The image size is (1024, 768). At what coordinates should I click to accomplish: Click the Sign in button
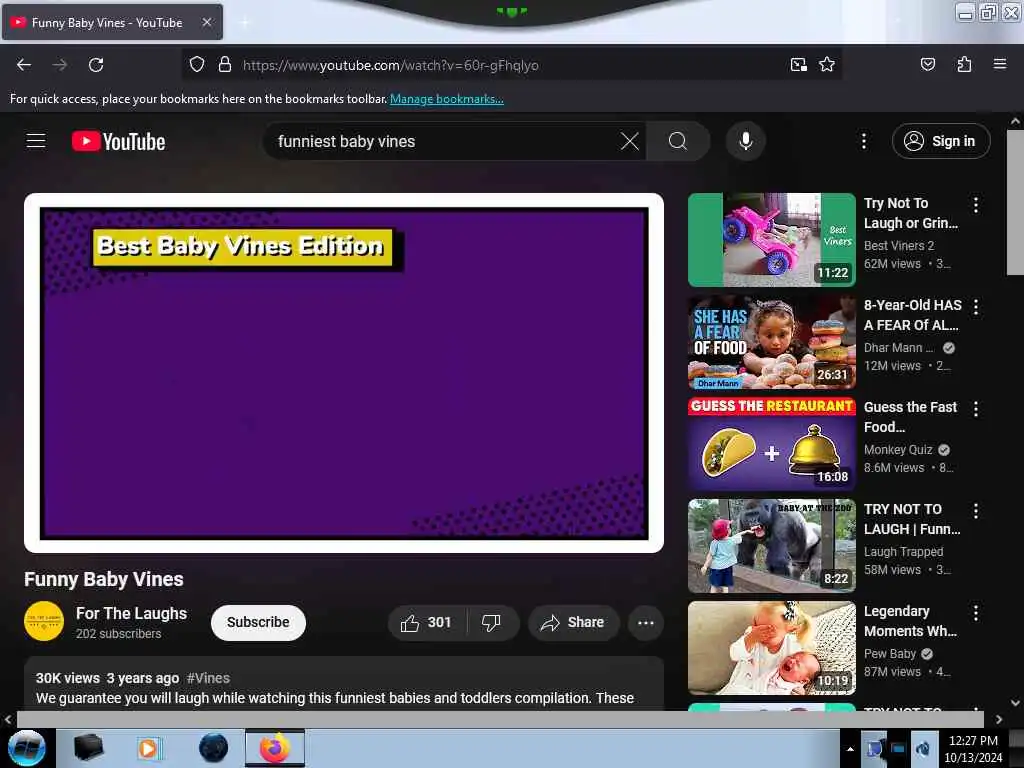pos(940,141)
